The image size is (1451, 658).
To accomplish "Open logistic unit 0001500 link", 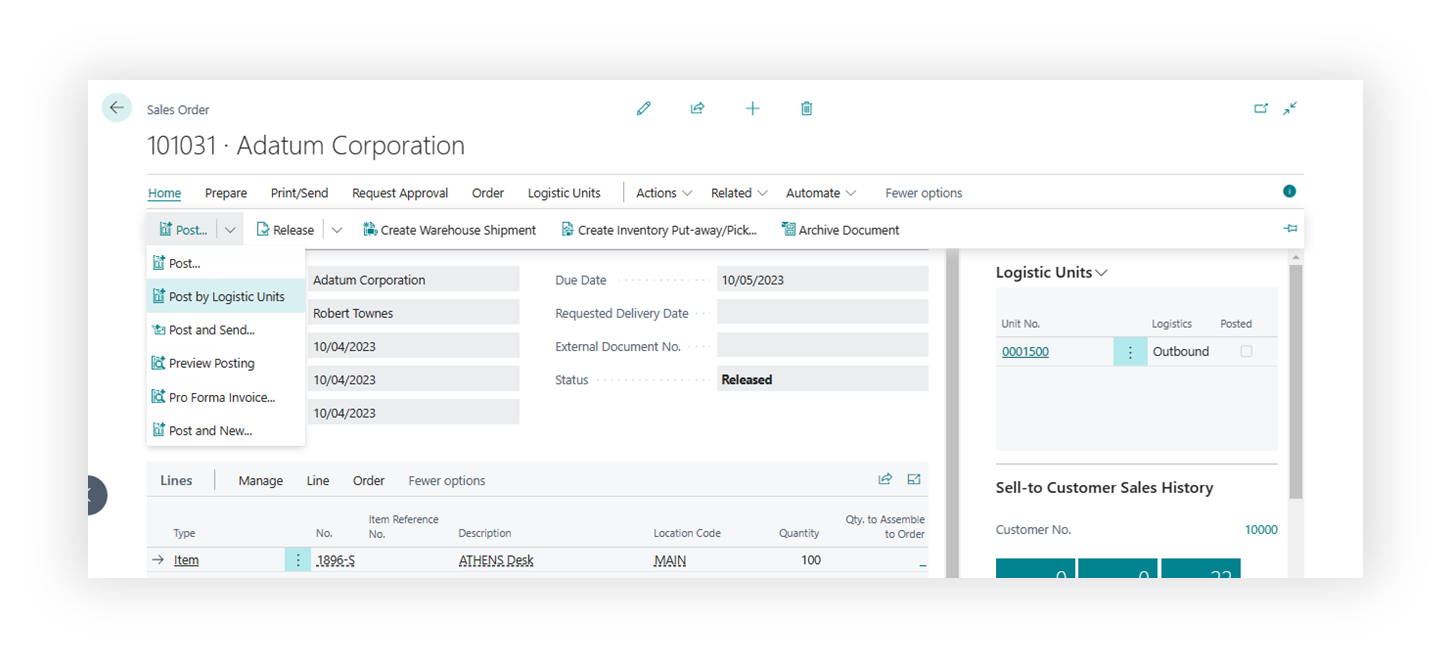I will tap(1025, 352).
